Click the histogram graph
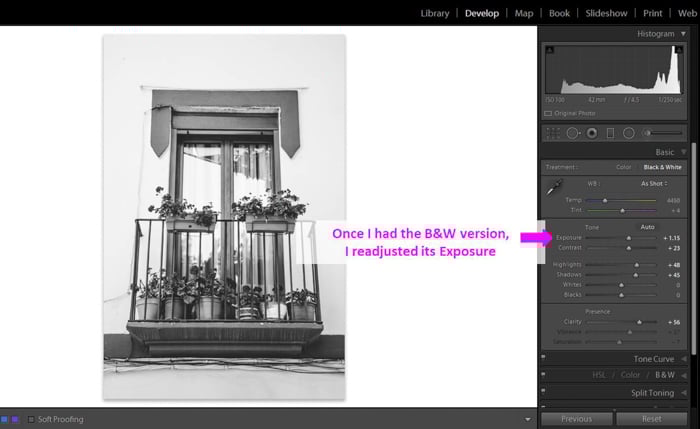700x429 pixels. [x=614, y=70]
